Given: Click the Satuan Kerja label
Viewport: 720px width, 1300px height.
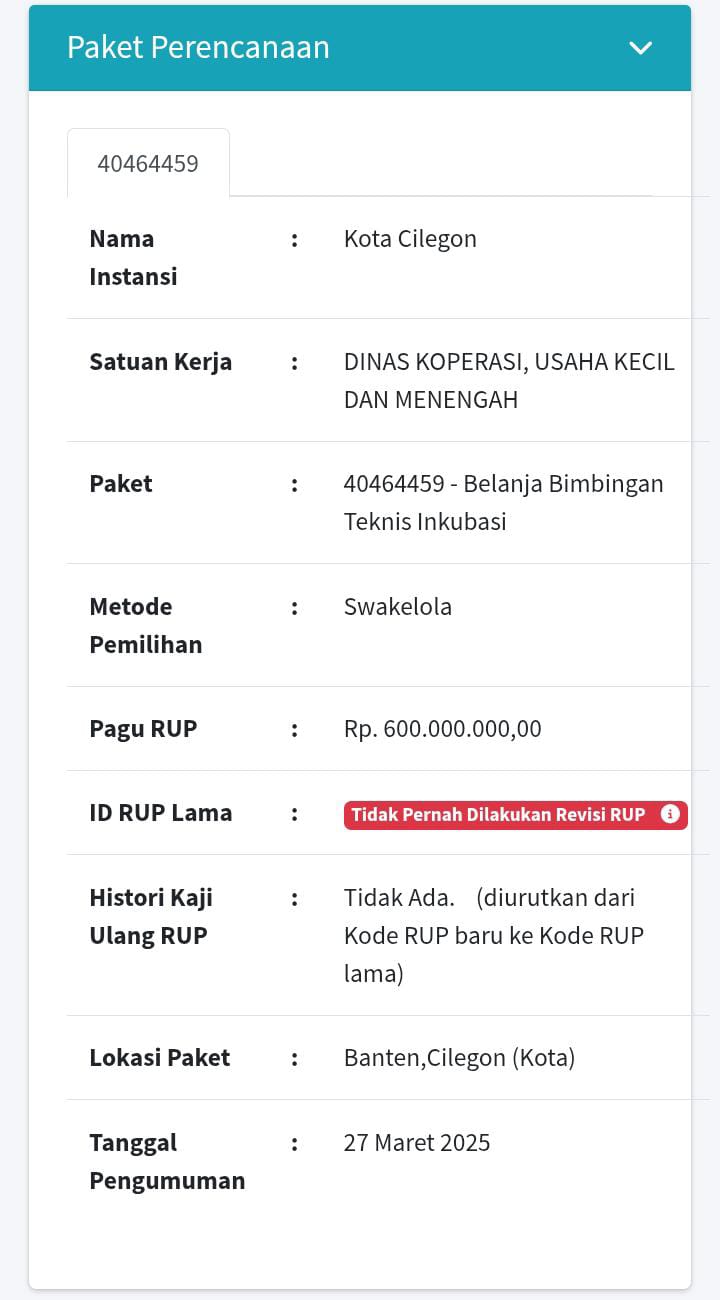Looking at the screenshot, I should [x=160, y=362].
